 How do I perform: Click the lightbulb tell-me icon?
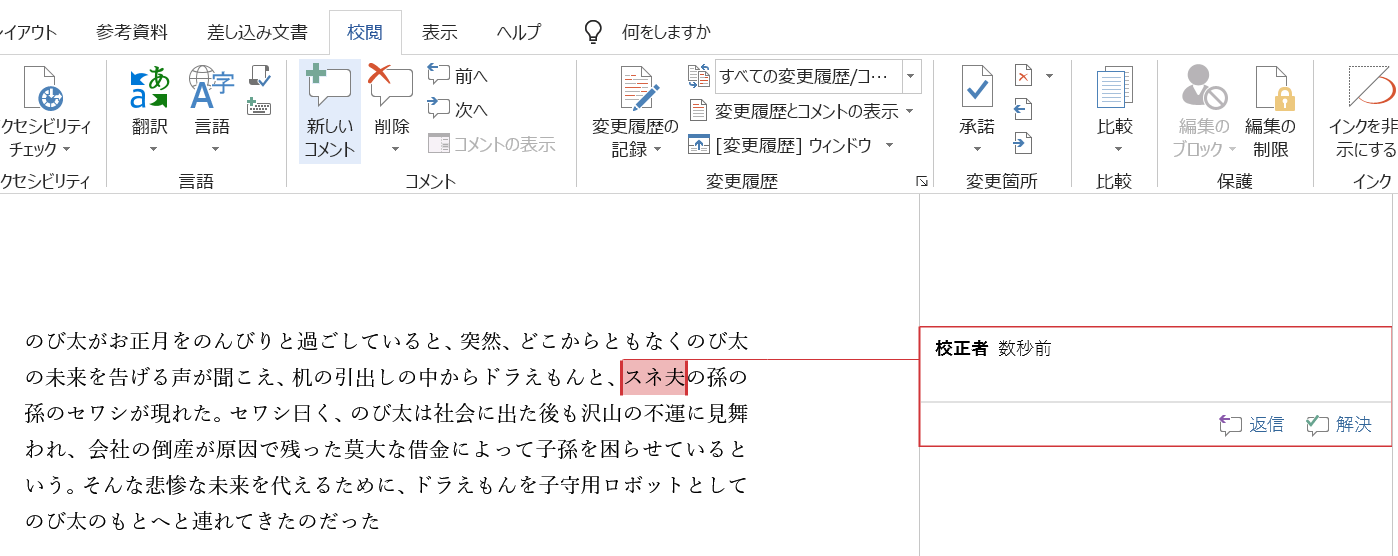594,32
